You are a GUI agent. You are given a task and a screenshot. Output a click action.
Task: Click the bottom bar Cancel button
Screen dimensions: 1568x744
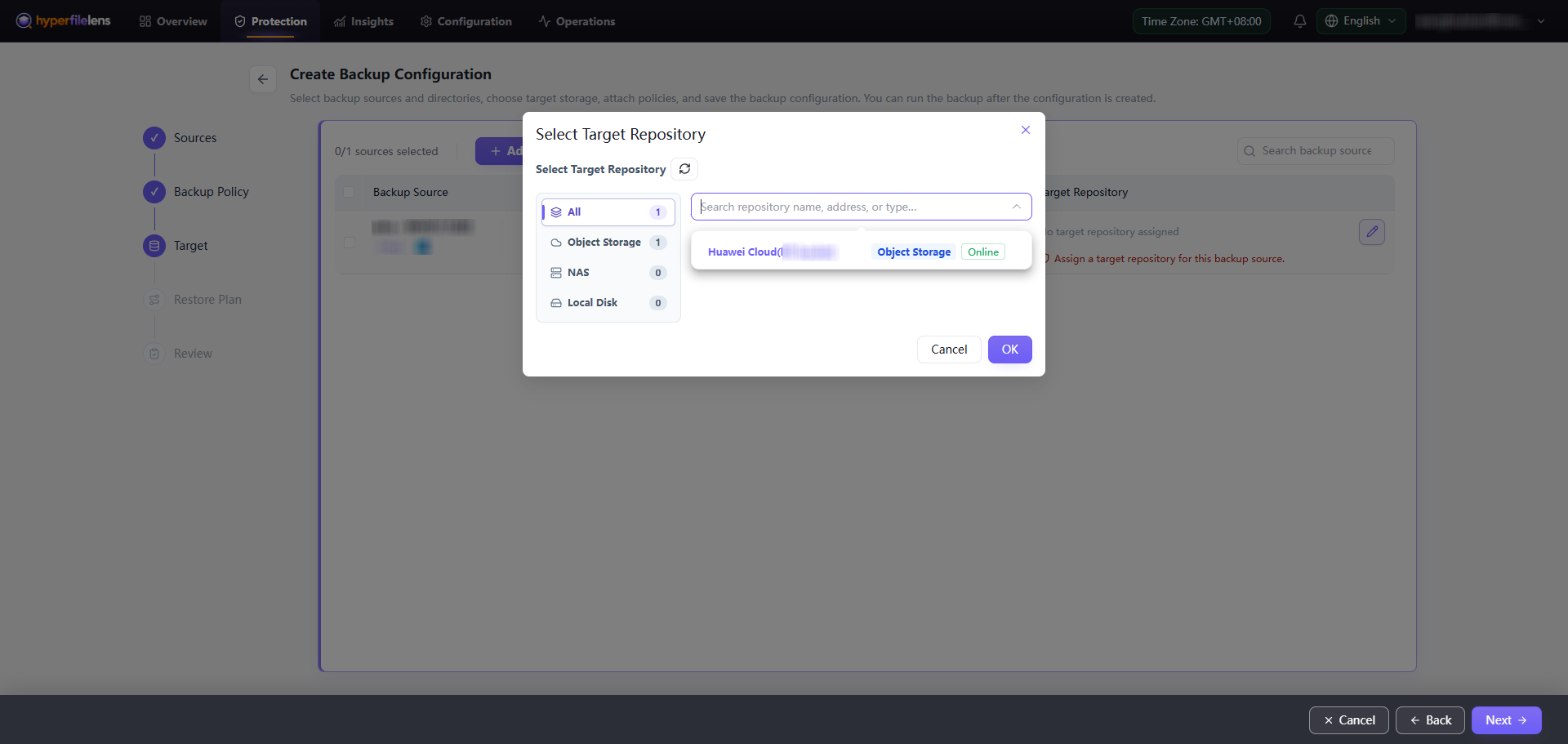(x=1348, y=720)
